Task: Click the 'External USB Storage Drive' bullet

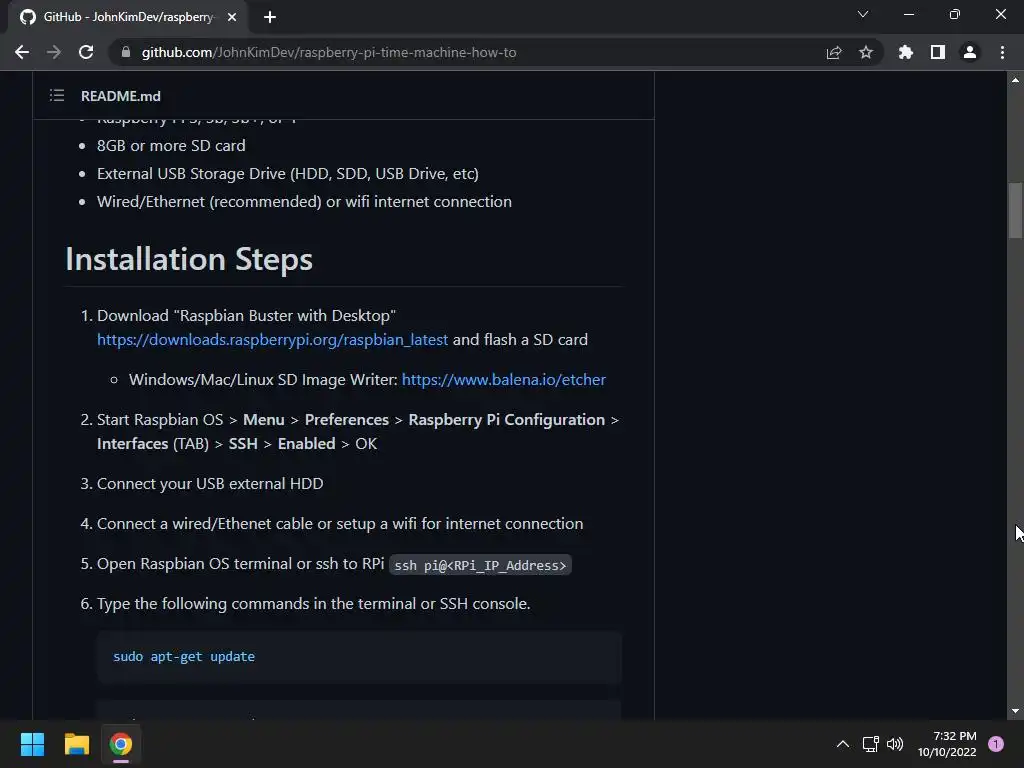Action: pyautogui.click(x=287, y=174)
